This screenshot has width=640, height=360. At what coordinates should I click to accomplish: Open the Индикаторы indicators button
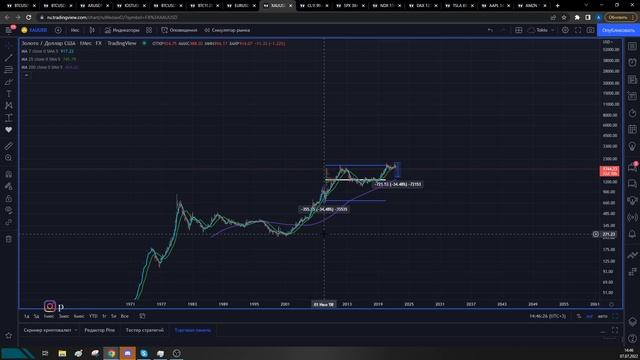(x=122, y=30)
